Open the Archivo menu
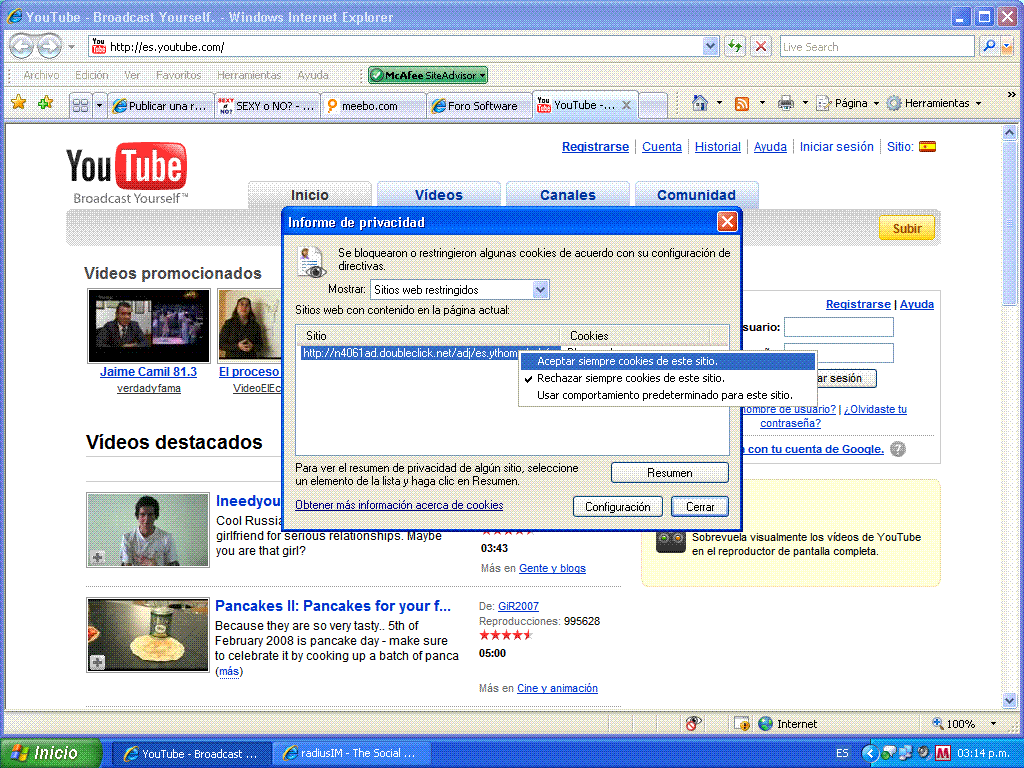The width and height of the screenshot is (1024, 768). [41, 75]
